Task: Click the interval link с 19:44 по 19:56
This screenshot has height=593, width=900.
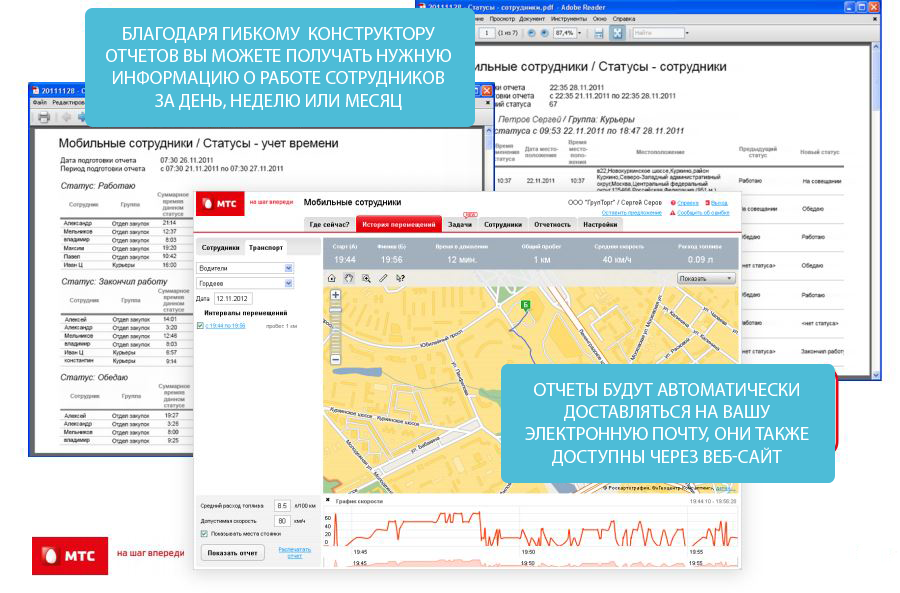Action: [225, 325]
